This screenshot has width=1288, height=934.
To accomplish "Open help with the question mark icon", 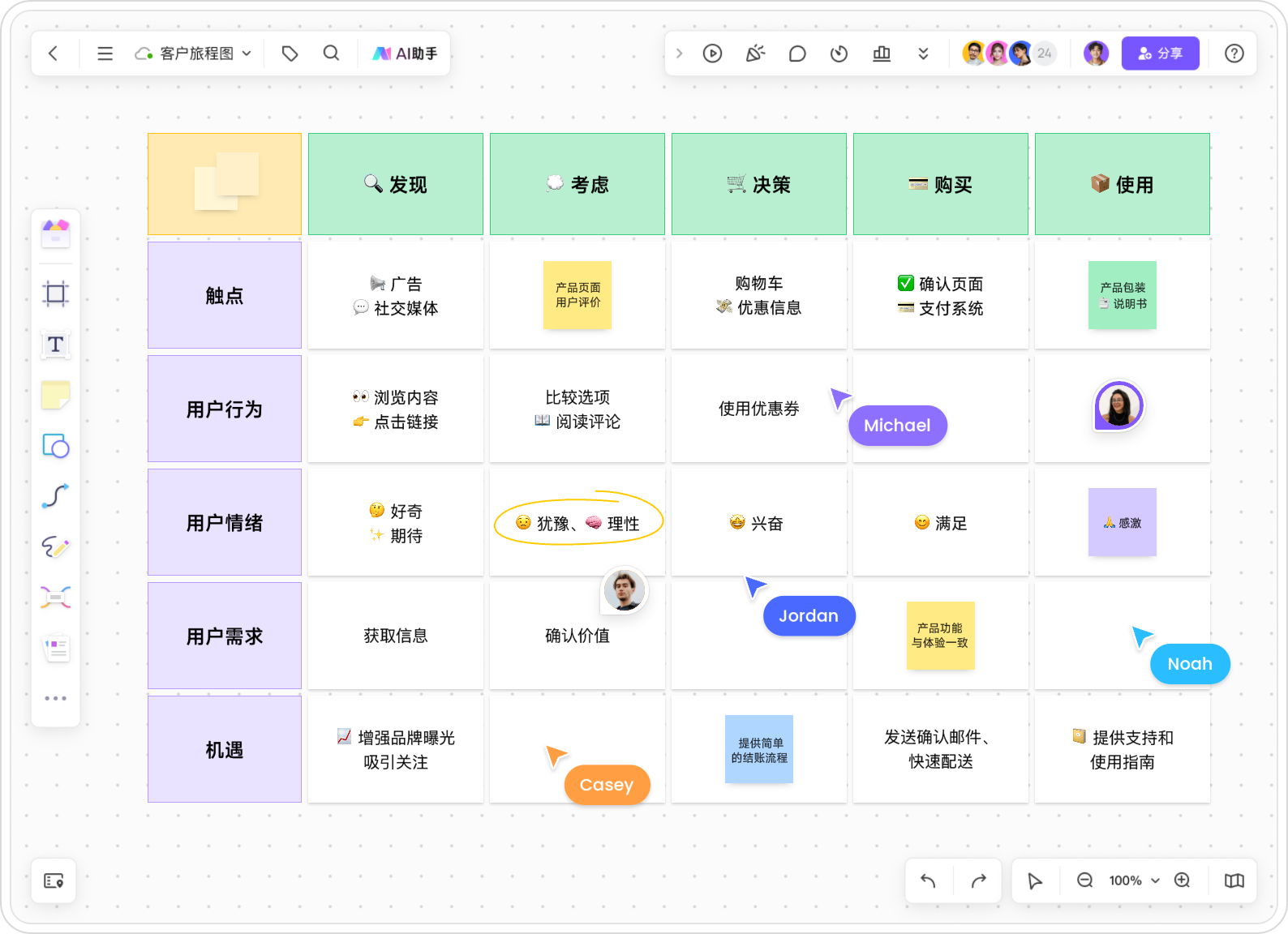I will click(x=1234, y=54).
